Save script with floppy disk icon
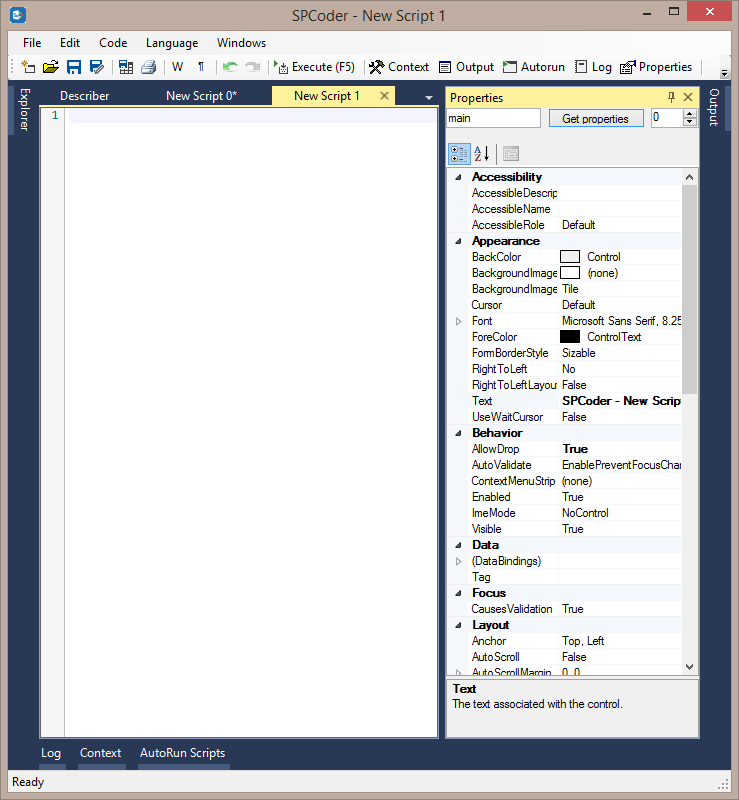 pos(74,67)
